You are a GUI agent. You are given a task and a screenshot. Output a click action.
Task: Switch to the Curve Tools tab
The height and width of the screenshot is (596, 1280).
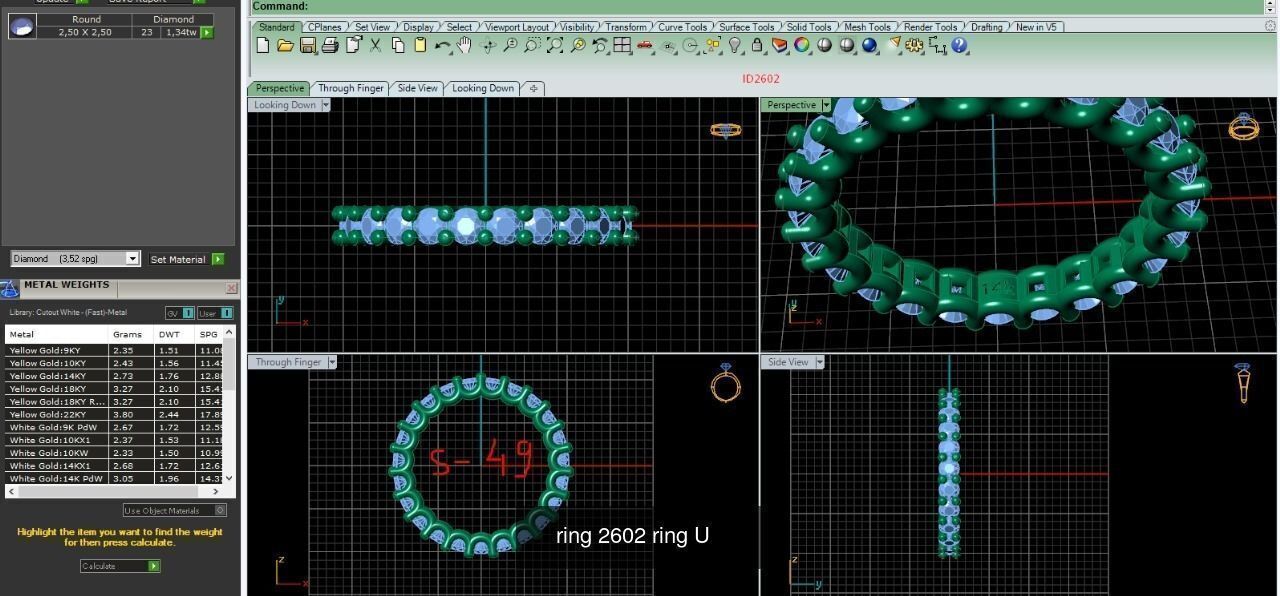tap(683, 27)
